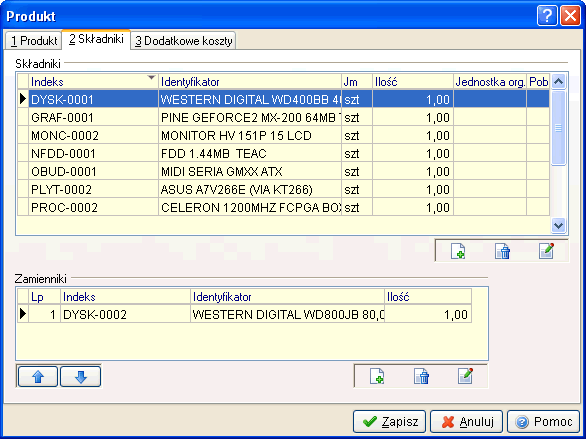Cancel with the Anuluj button
The height and width of the screenshot is (439, 586).
point(466,421)
